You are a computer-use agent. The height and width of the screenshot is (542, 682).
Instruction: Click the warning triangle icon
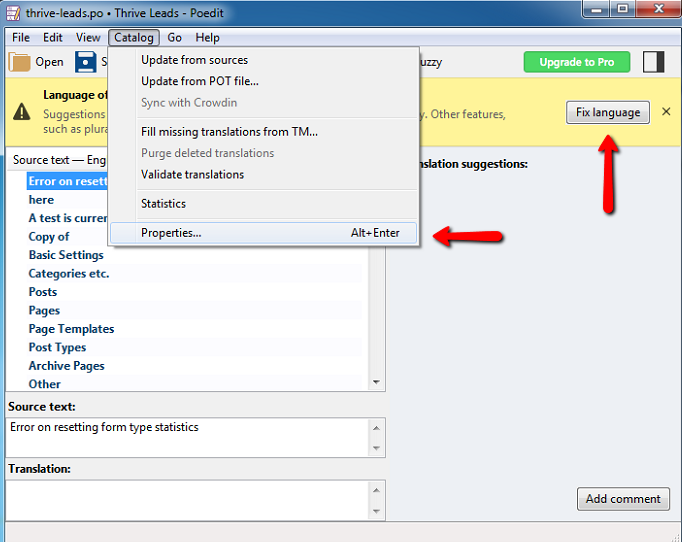pos(22,112)
